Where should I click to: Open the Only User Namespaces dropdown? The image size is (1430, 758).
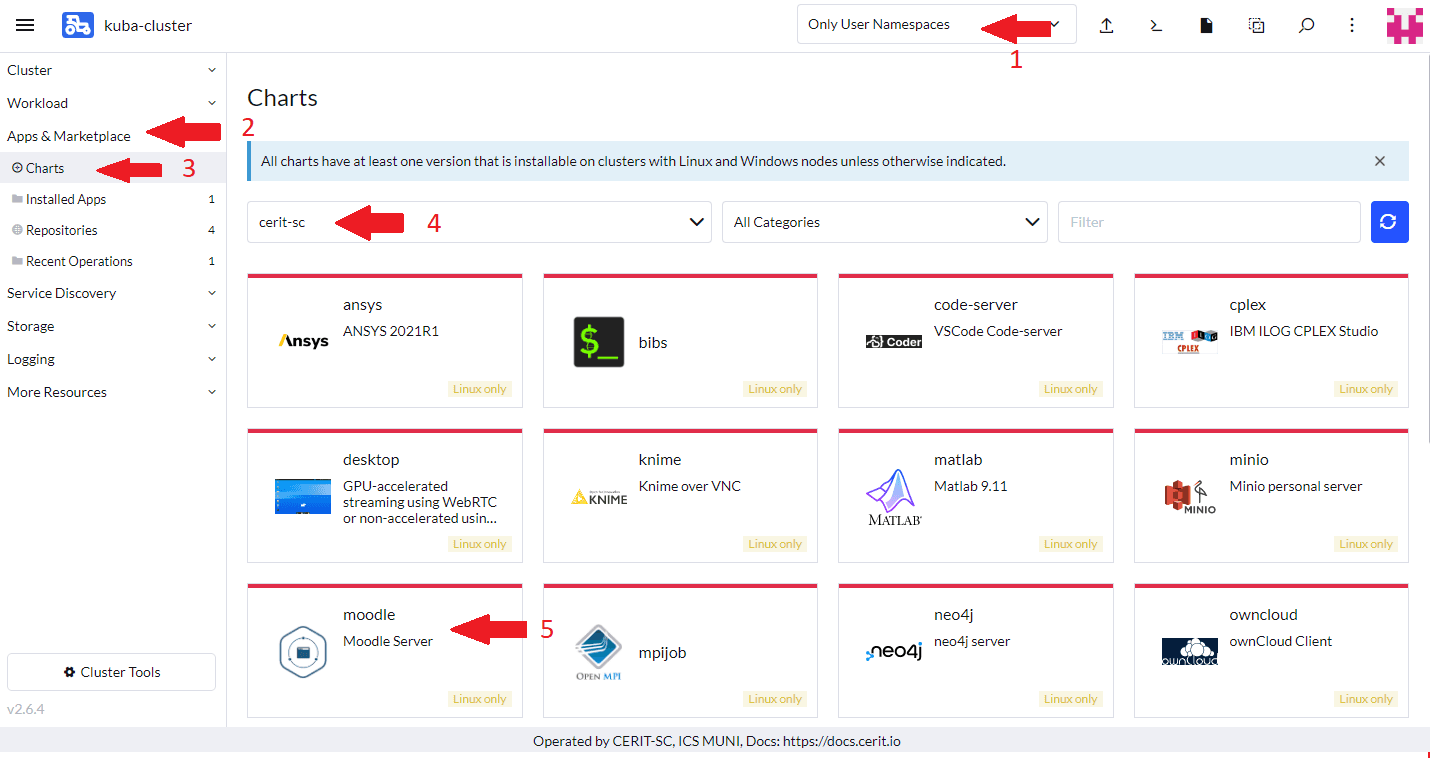pyautogui.click(x=936, y=25)
